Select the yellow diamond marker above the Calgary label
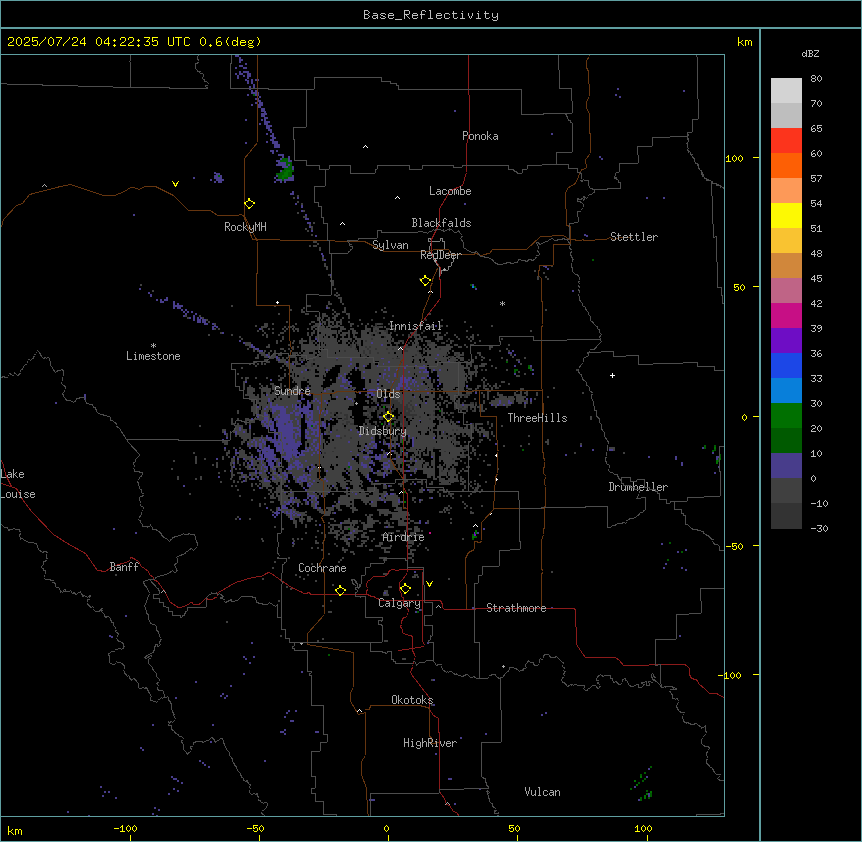862x842 pixels. pos(405,589)
